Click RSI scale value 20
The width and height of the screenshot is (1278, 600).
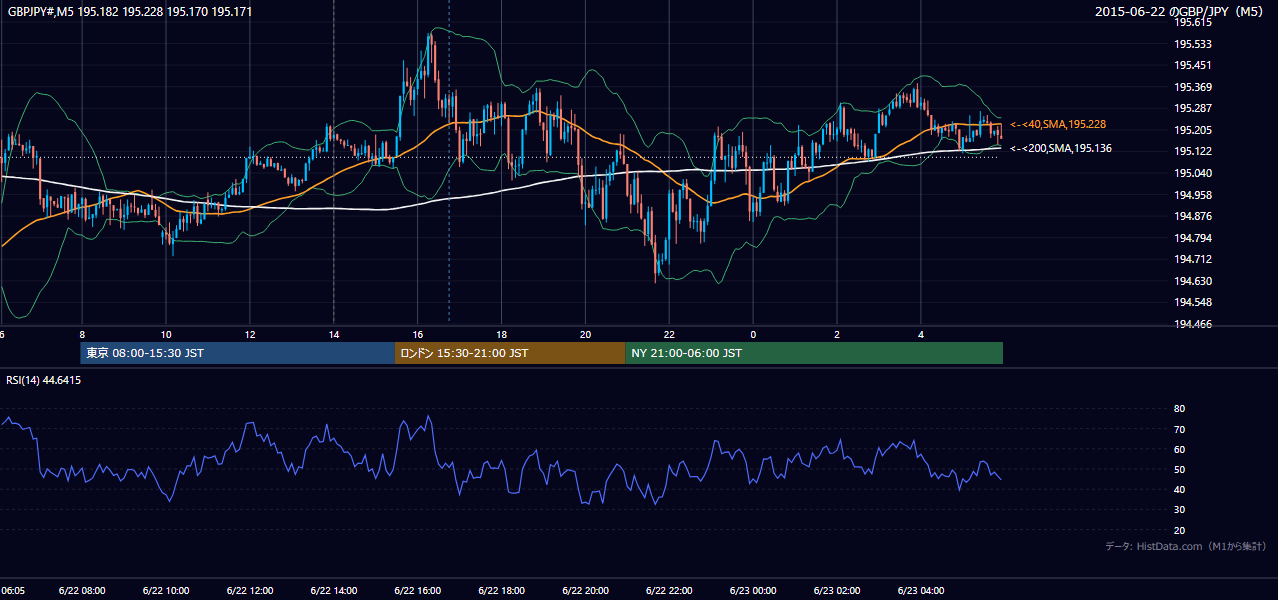(1179, 530)
